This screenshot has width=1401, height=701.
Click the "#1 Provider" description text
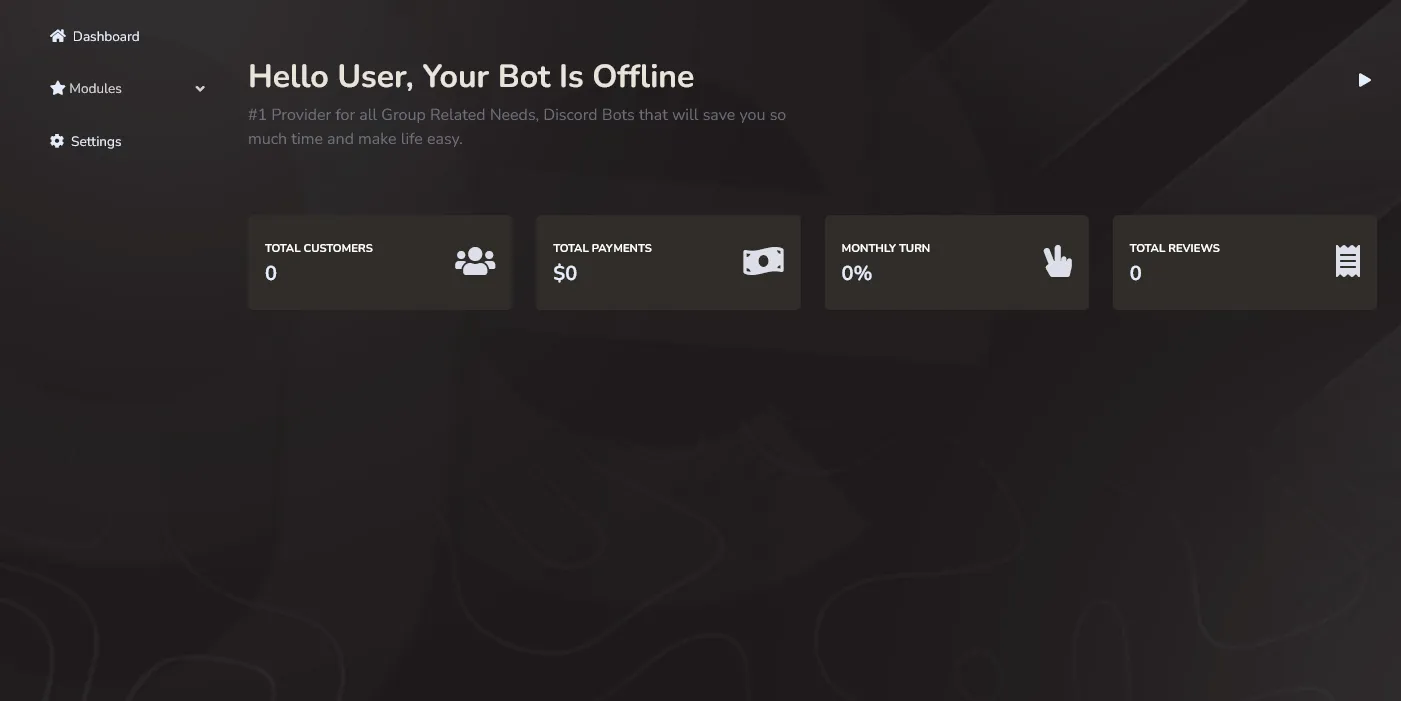(x=516, y=127)
